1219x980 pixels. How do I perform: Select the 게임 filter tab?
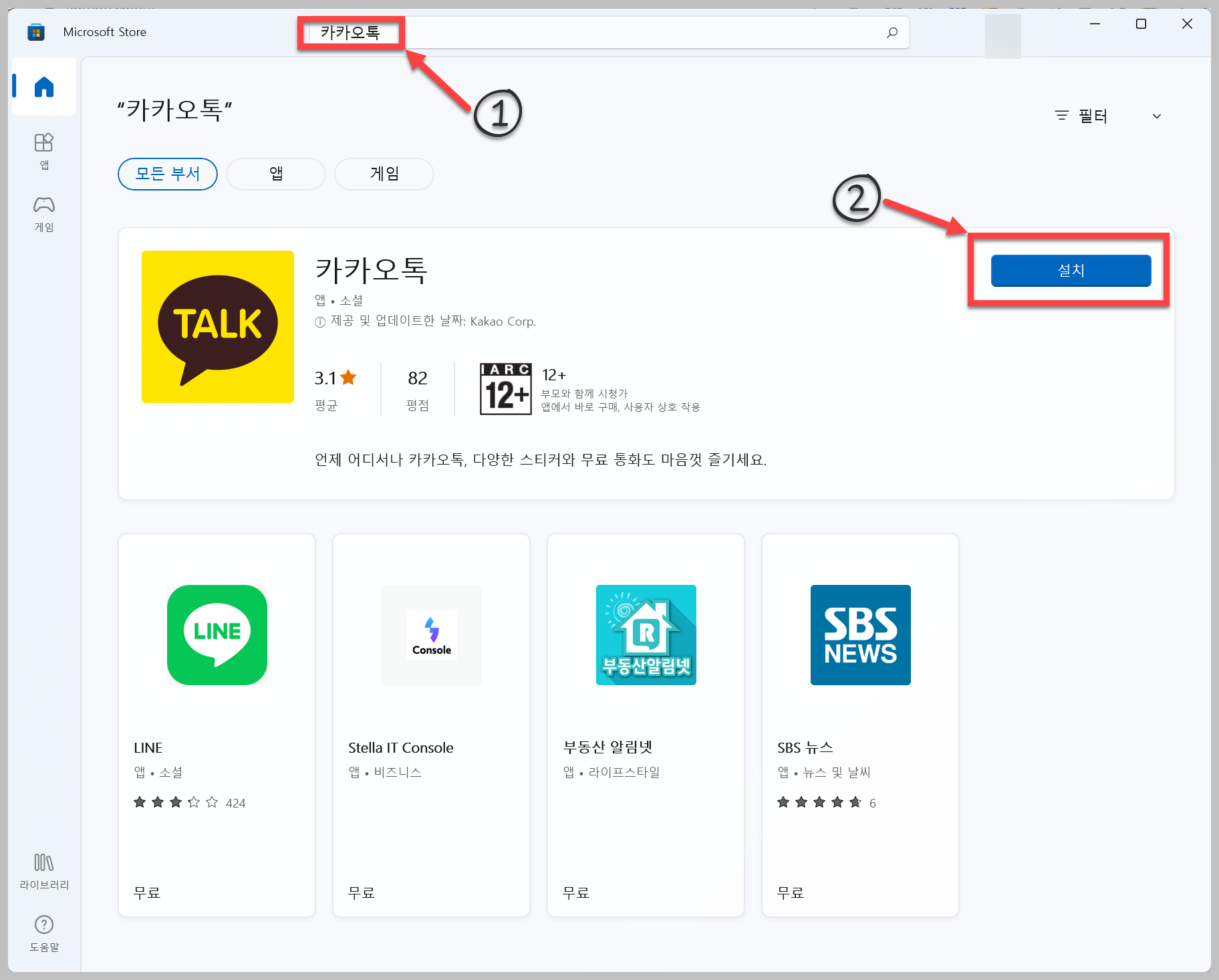coord(384,174)
